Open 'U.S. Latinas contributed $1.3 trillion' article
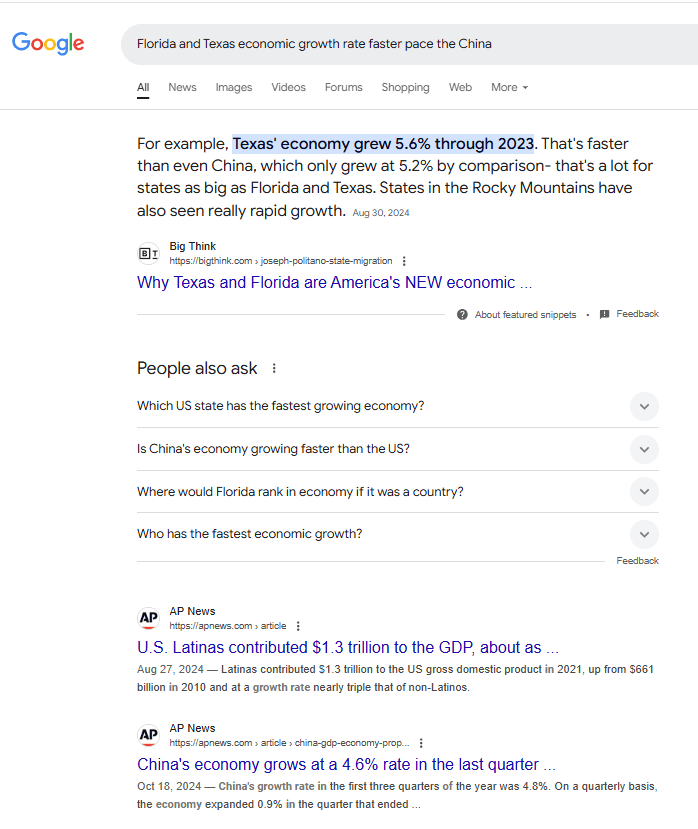The width and height of the screenshot is (698, 829). 347,648
